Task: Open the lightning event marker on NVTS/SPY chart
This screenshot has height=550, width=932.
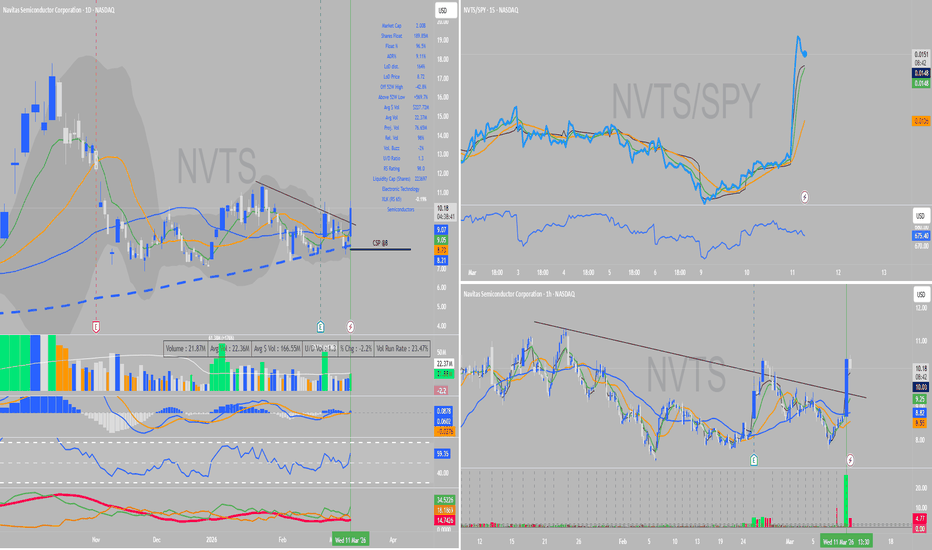Action: click(805, 197)
